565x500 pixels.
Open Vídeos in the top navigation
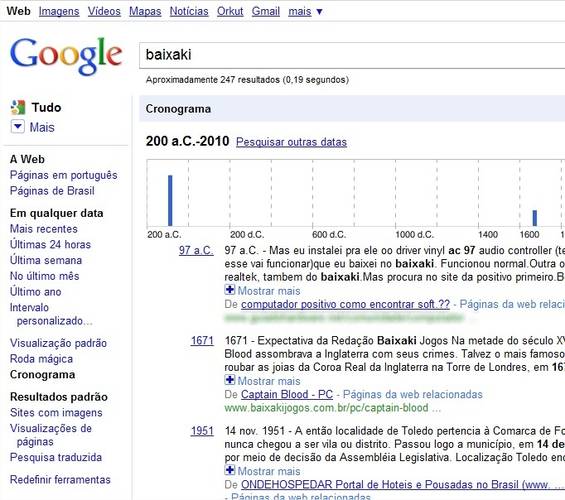tap(104, 12)
